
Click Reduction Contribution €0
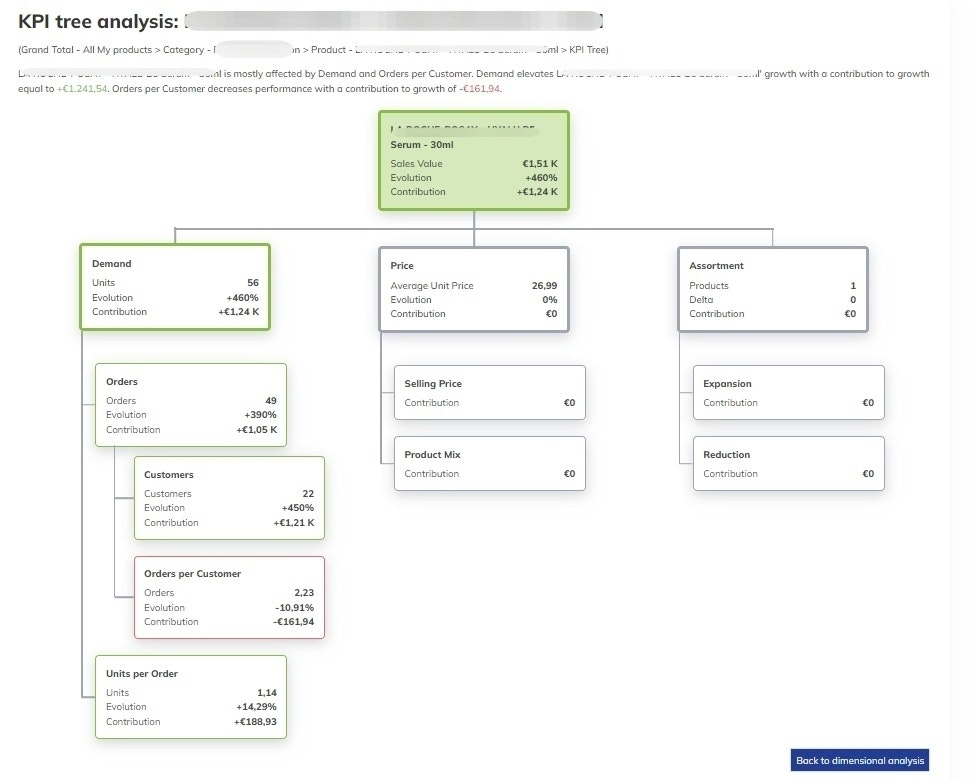coord(868,474)
